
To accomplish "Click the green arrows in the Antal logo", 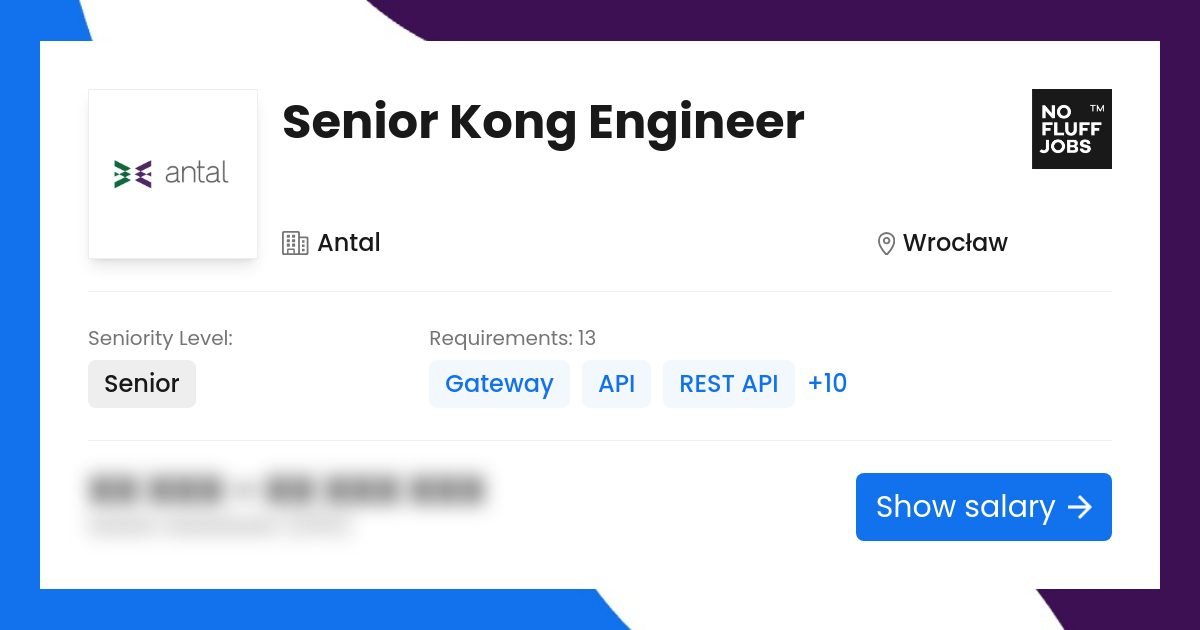I will [122, 173].
